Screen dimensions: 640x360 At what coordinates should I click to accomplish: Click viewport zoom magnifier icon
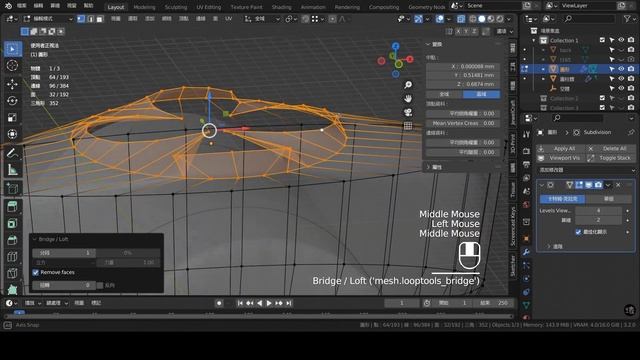coord(408,85)
